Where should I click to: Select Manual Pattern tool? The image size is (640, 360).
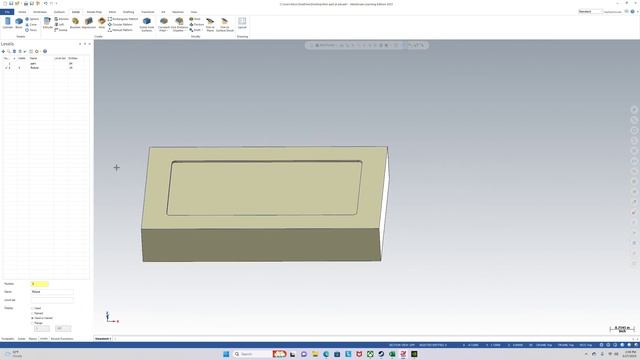pyautogui.click(x=120, y=30)
